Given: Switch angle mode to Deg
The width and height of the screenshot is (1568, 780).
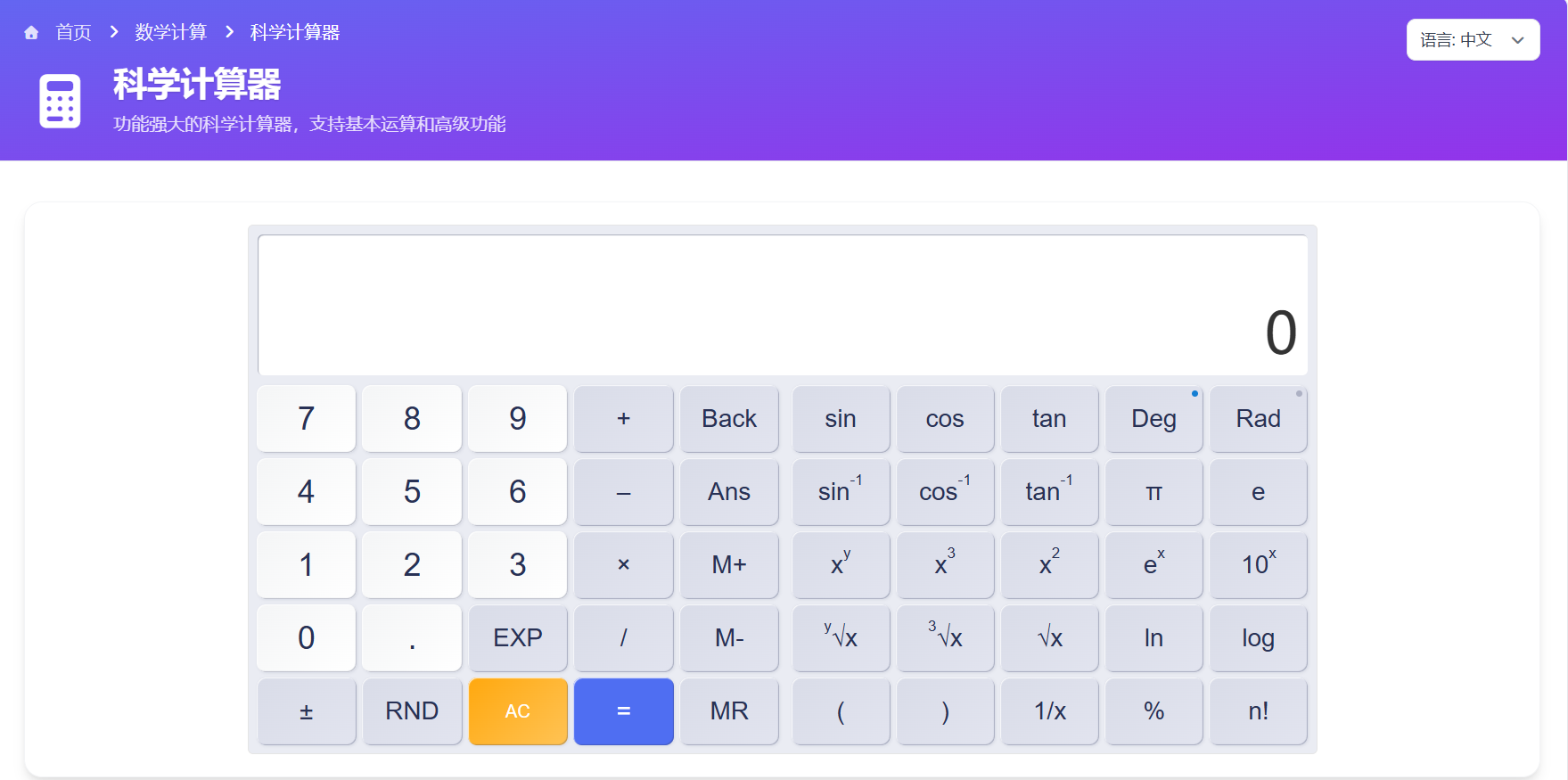Looking at the screenshot, I should coord(1153,419).
